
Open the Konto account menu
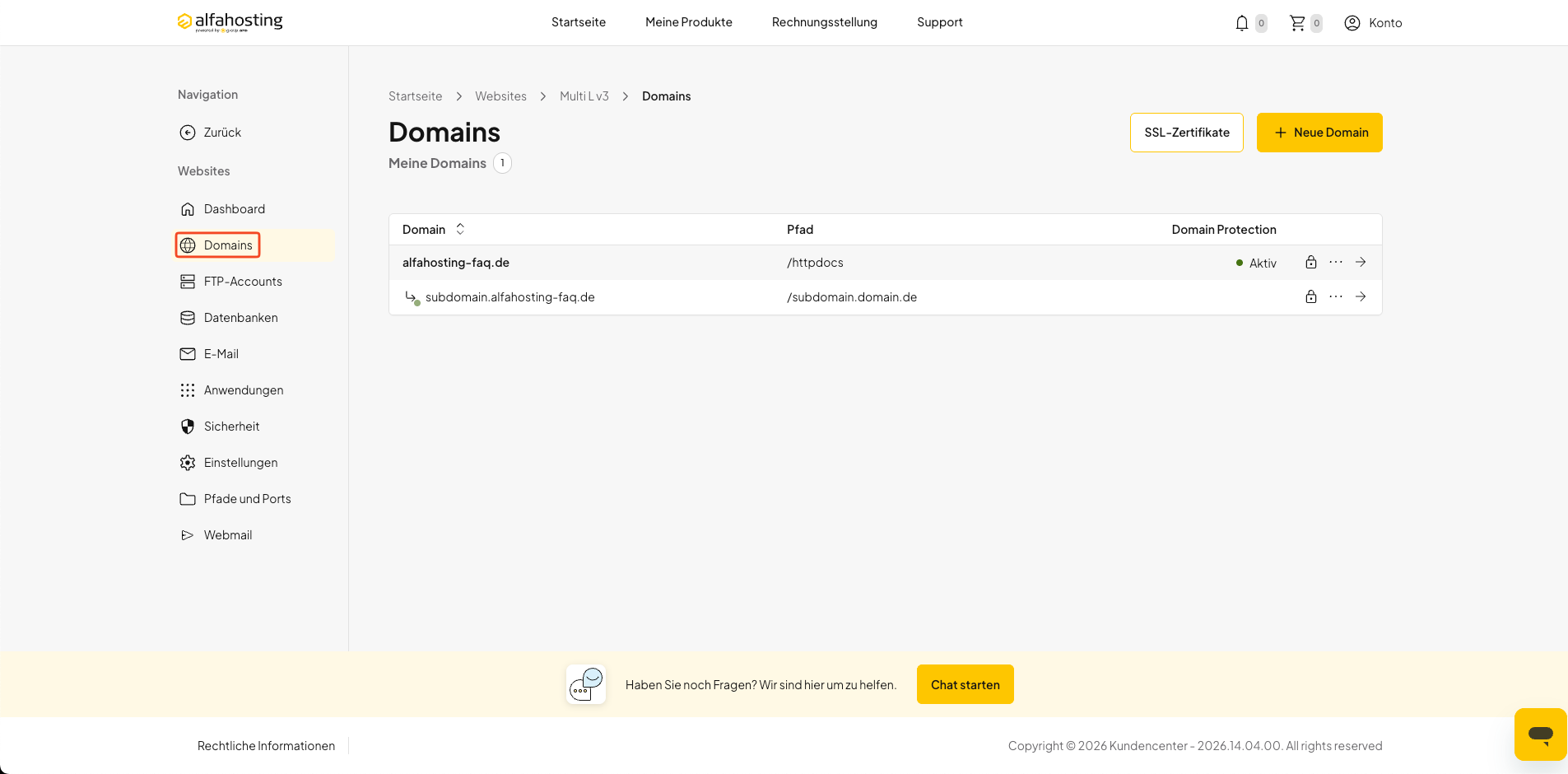[1373, 23]
